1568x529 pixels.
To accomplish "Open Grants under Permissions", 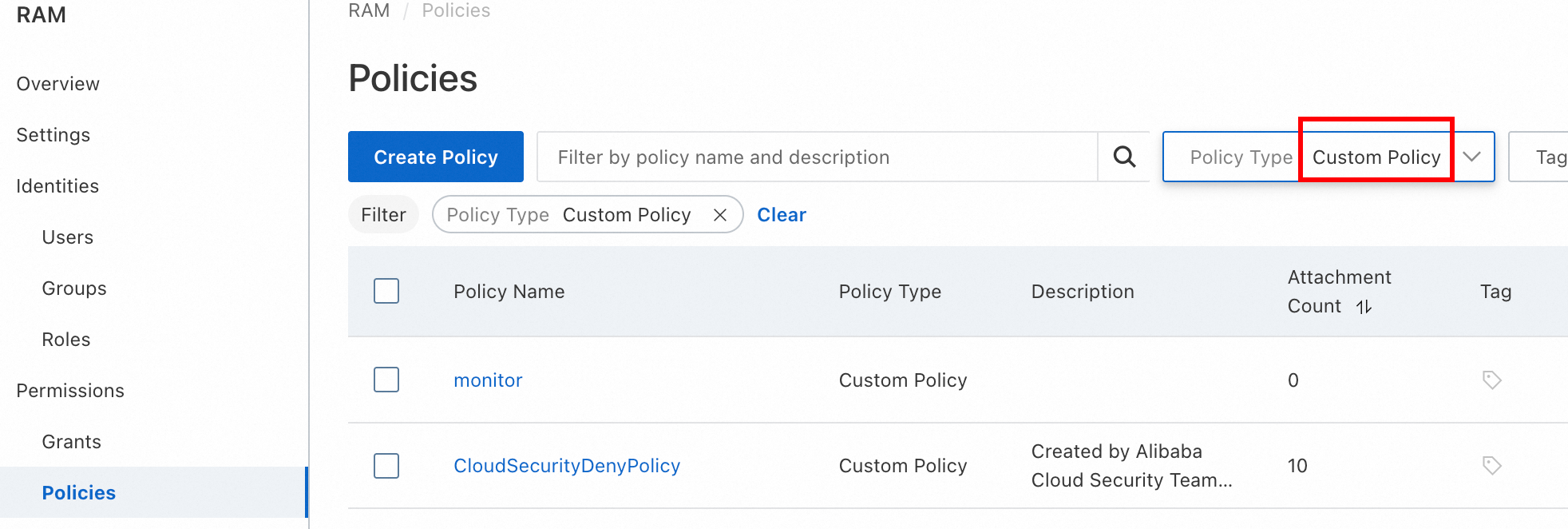I will pyautogui.click(x=72, y=442).
